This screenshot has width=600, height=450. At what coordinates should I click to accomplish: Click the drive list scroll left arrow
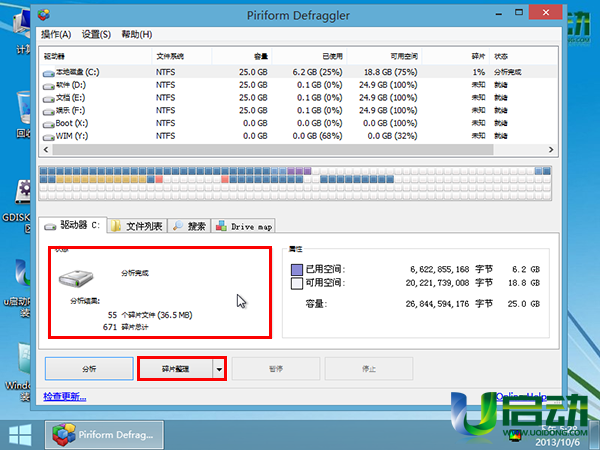point(46,150)
